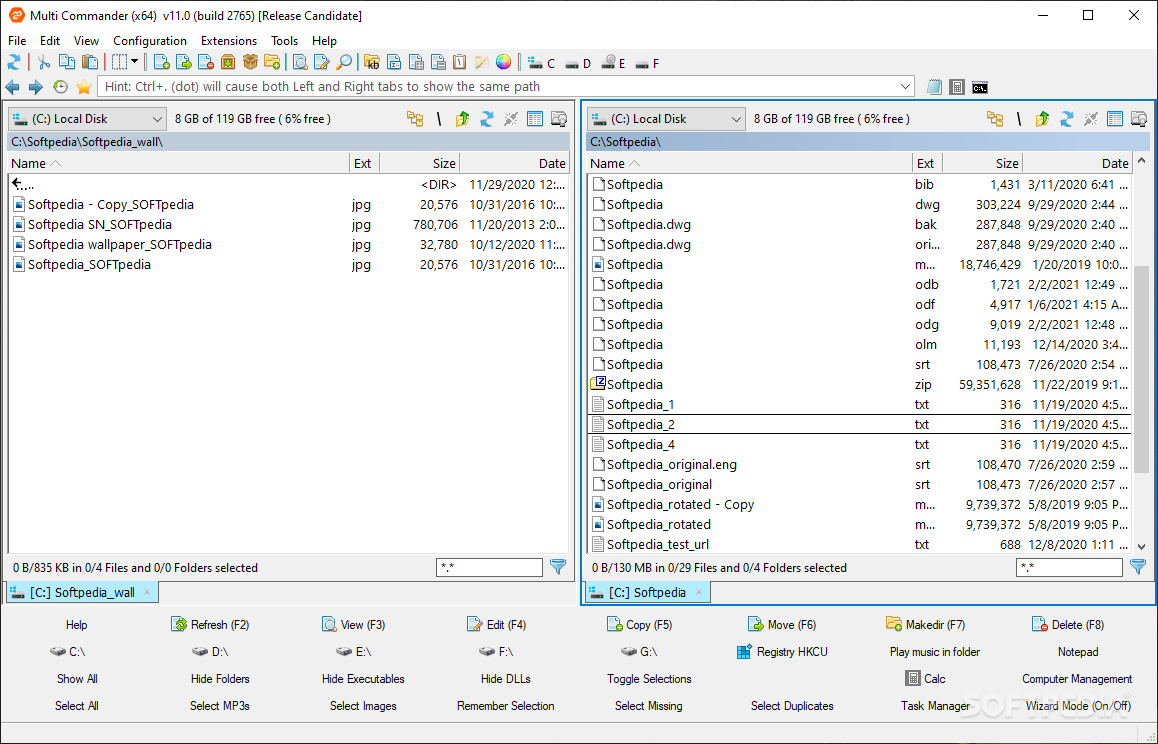Click right panel vertical scrollbar thumb
This screenshot has height=744, width=1158.
pyautogui.click(x=1141, y=368)
